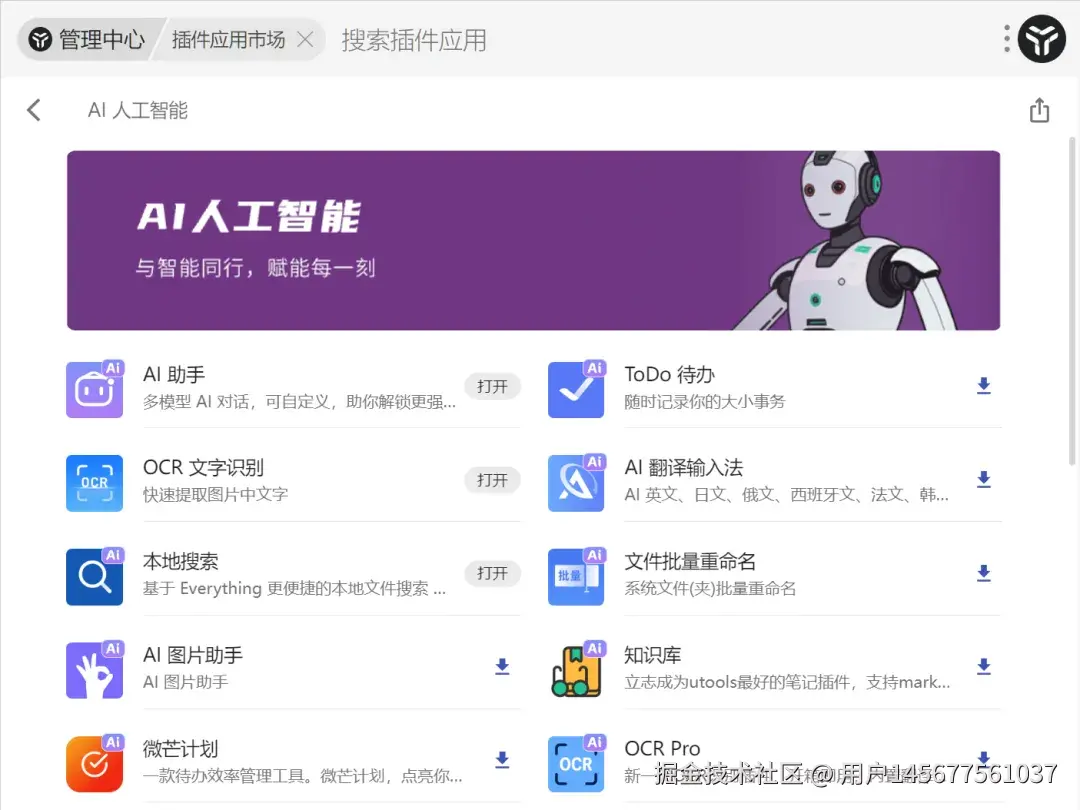
Task: Select the OCR 文字识别 plugin icon
Action: (94, 480)
